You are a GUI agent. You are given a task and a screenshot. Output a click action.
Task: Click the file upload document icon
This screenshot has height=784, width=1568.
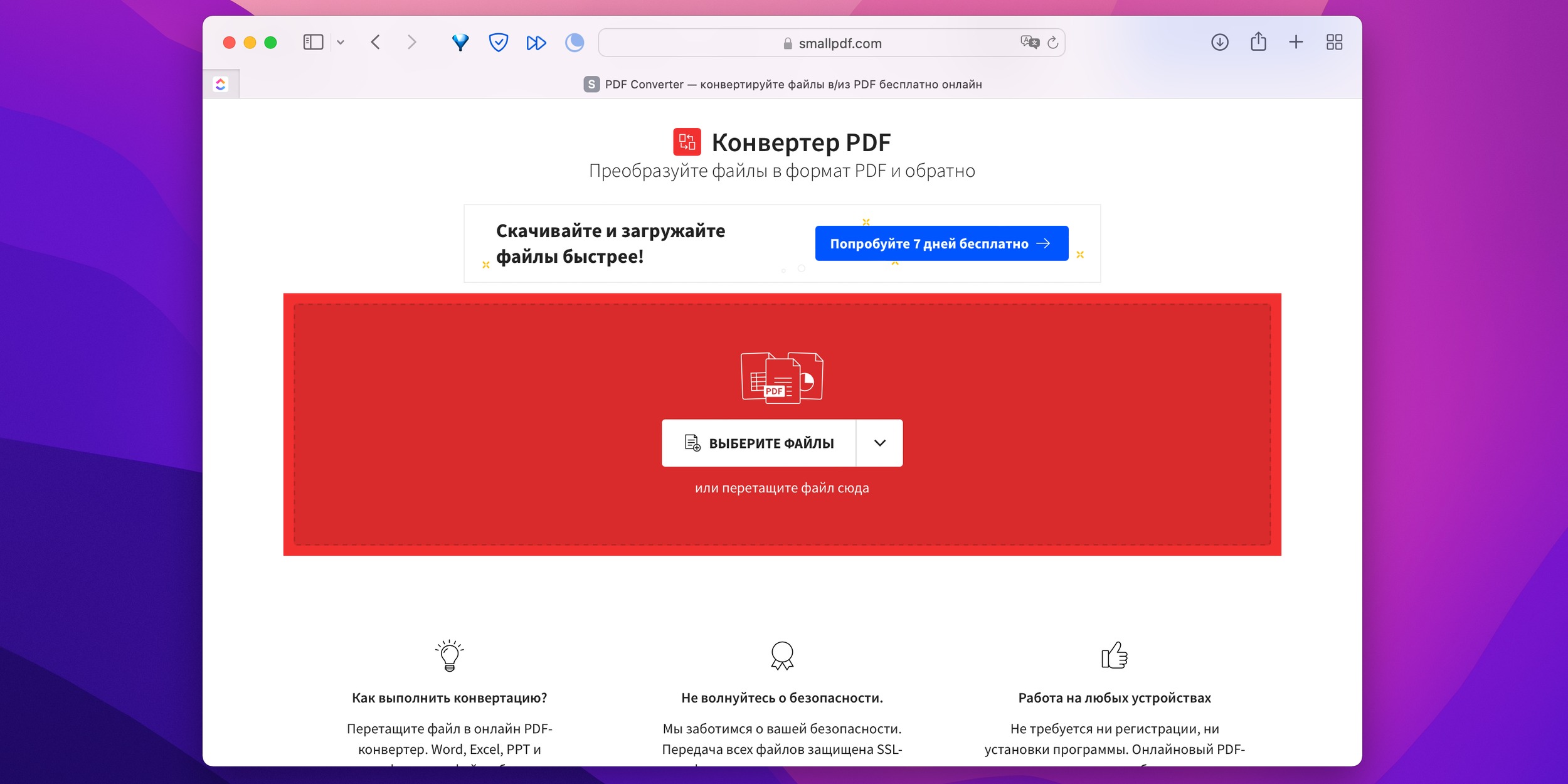tap(694, 443)
